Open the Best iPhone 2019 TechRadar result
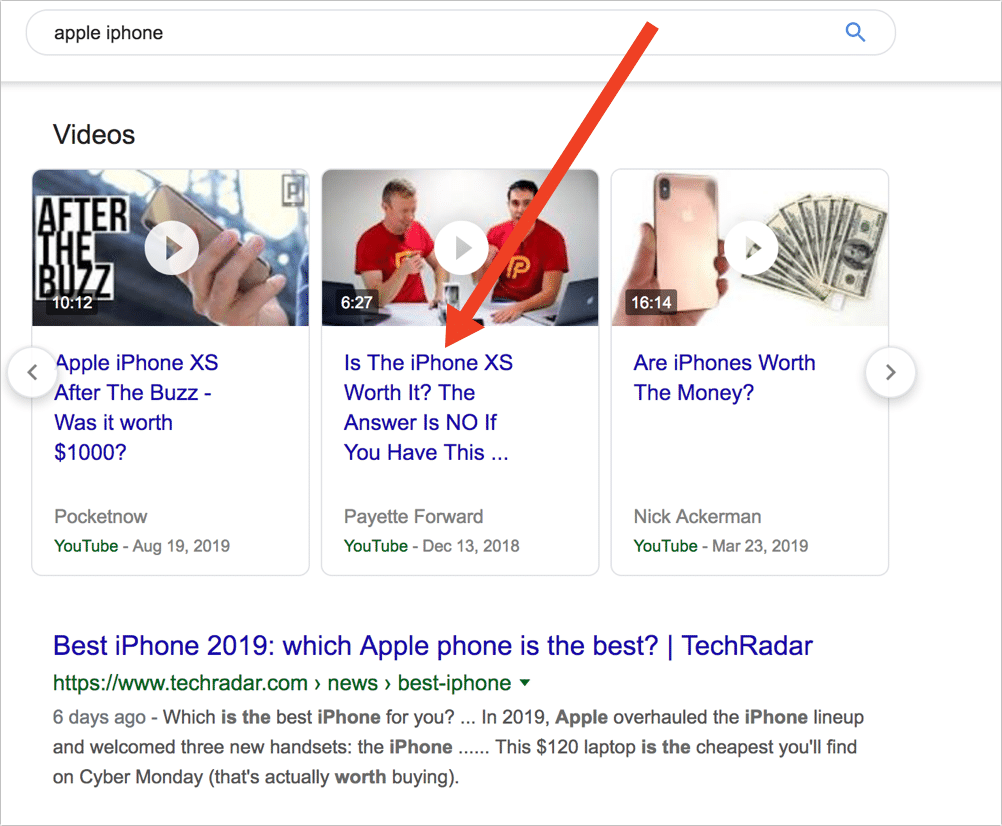The height and width of the screenshot is (826, 1002). click(433, 646)
